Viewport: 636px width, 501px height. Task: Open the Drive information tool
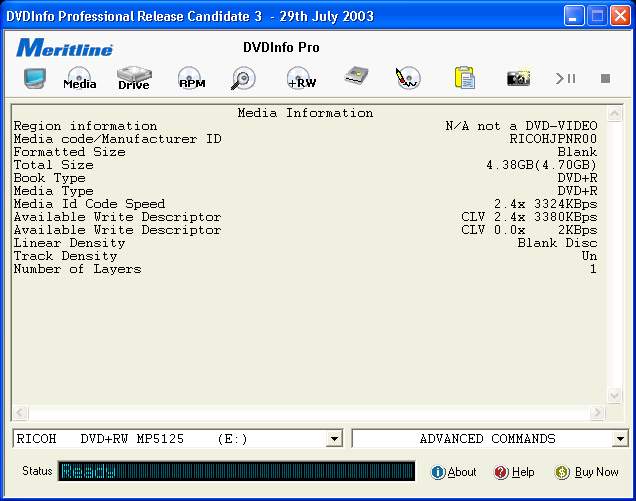(134, 78)
